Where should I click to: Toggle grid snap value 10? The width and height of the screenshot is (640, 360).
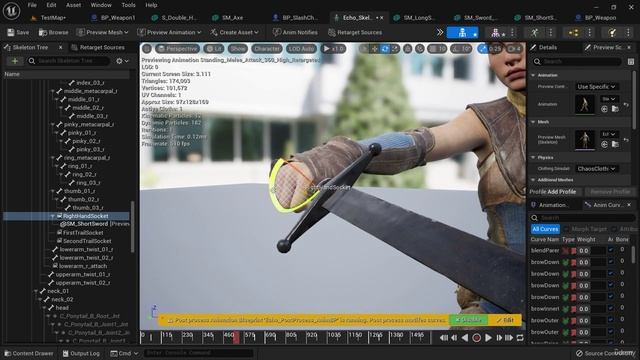[x=438, y=49]
